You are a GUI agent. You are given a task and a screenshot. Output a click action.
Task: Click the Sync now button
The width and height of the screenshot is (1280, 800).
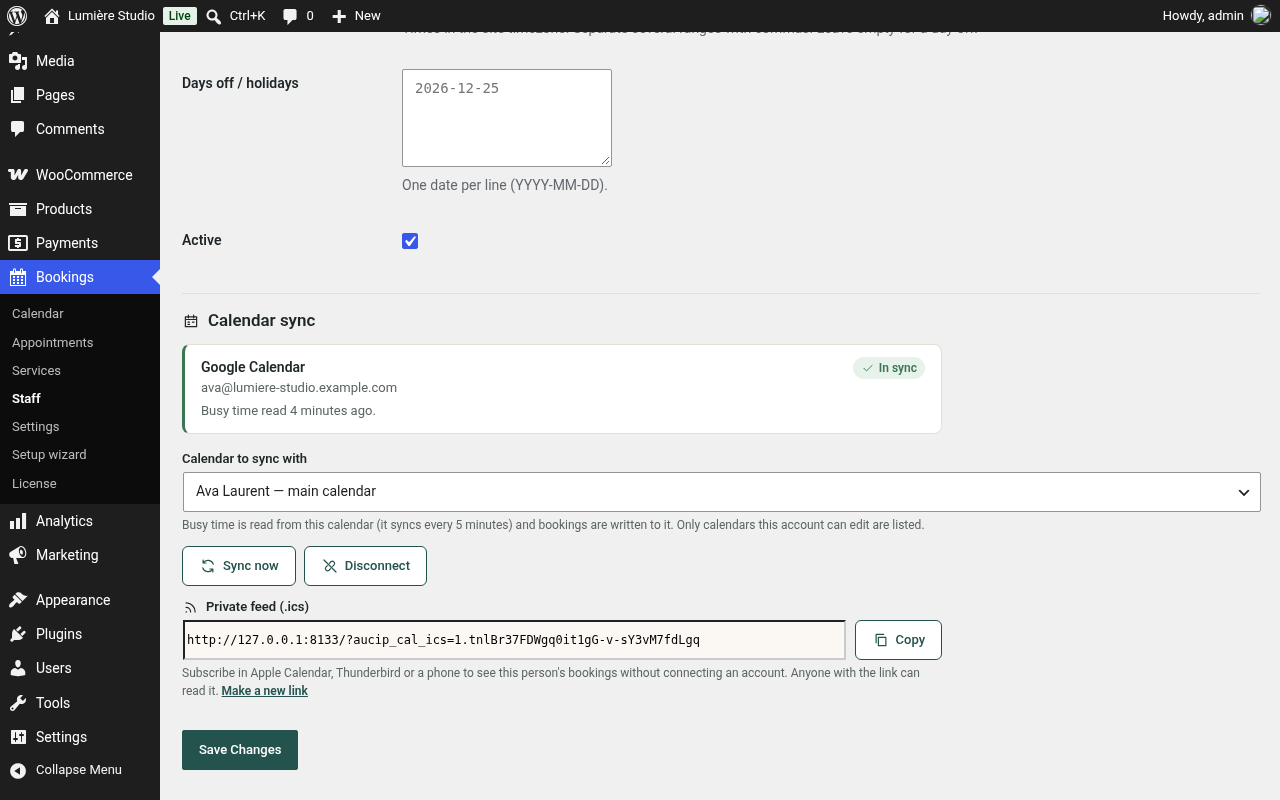[x=239, y=566]
